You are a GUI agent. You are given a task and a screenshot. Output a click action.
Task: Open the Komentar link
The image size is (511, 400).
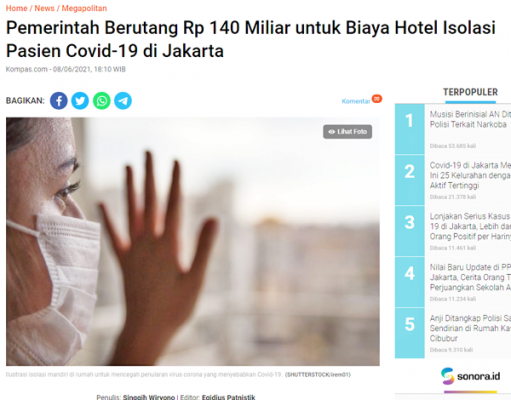(356, 101)
